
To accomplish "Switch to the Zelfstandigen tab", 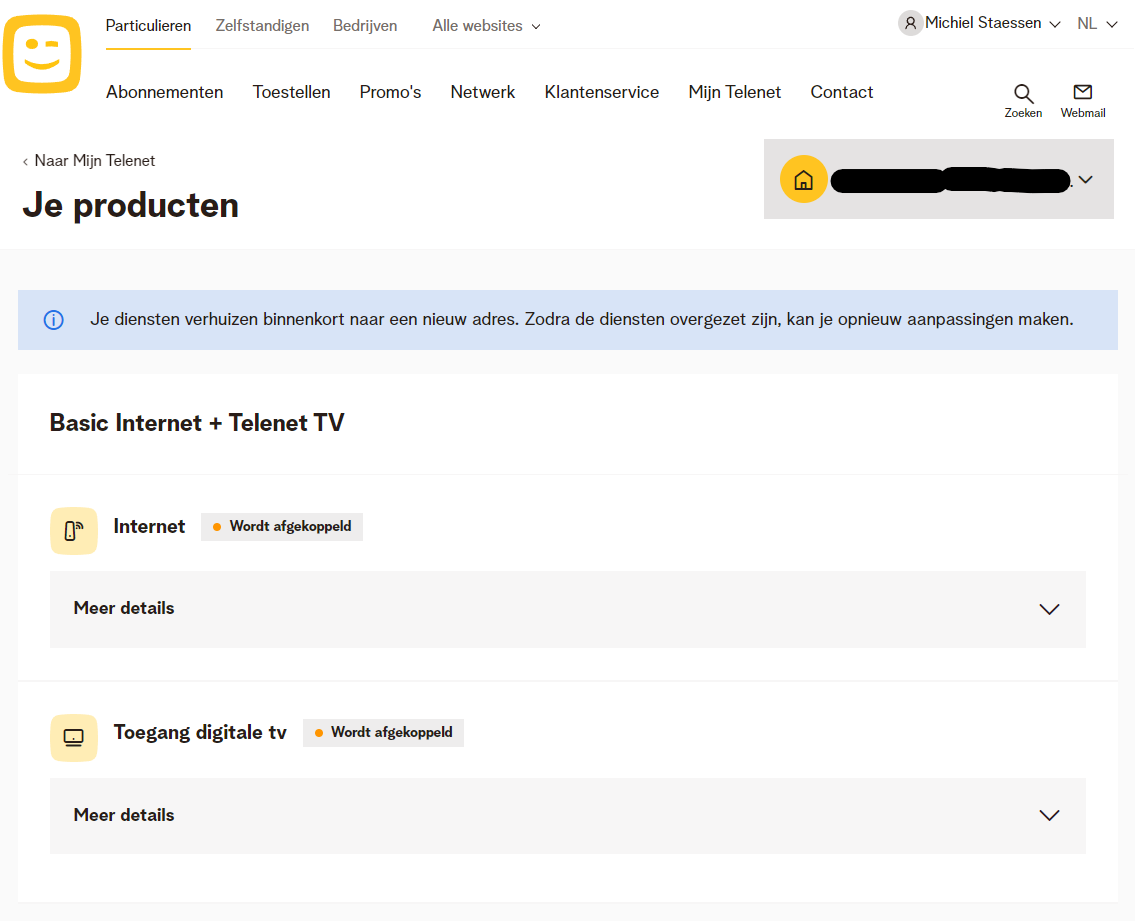I will [262, 26].
